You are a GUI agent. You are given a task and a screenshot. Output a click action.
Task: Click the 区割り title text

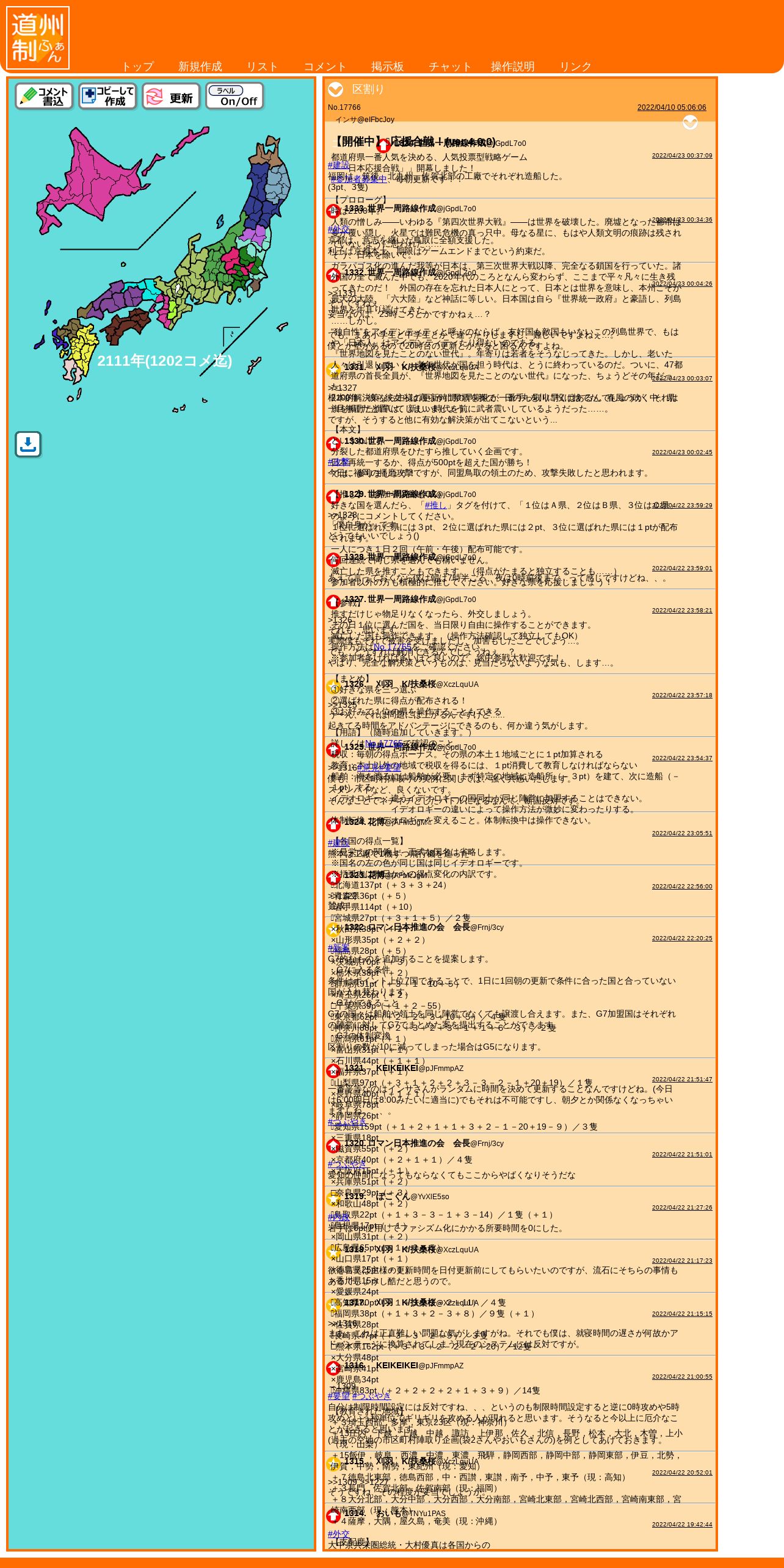[x=368, y=89]
